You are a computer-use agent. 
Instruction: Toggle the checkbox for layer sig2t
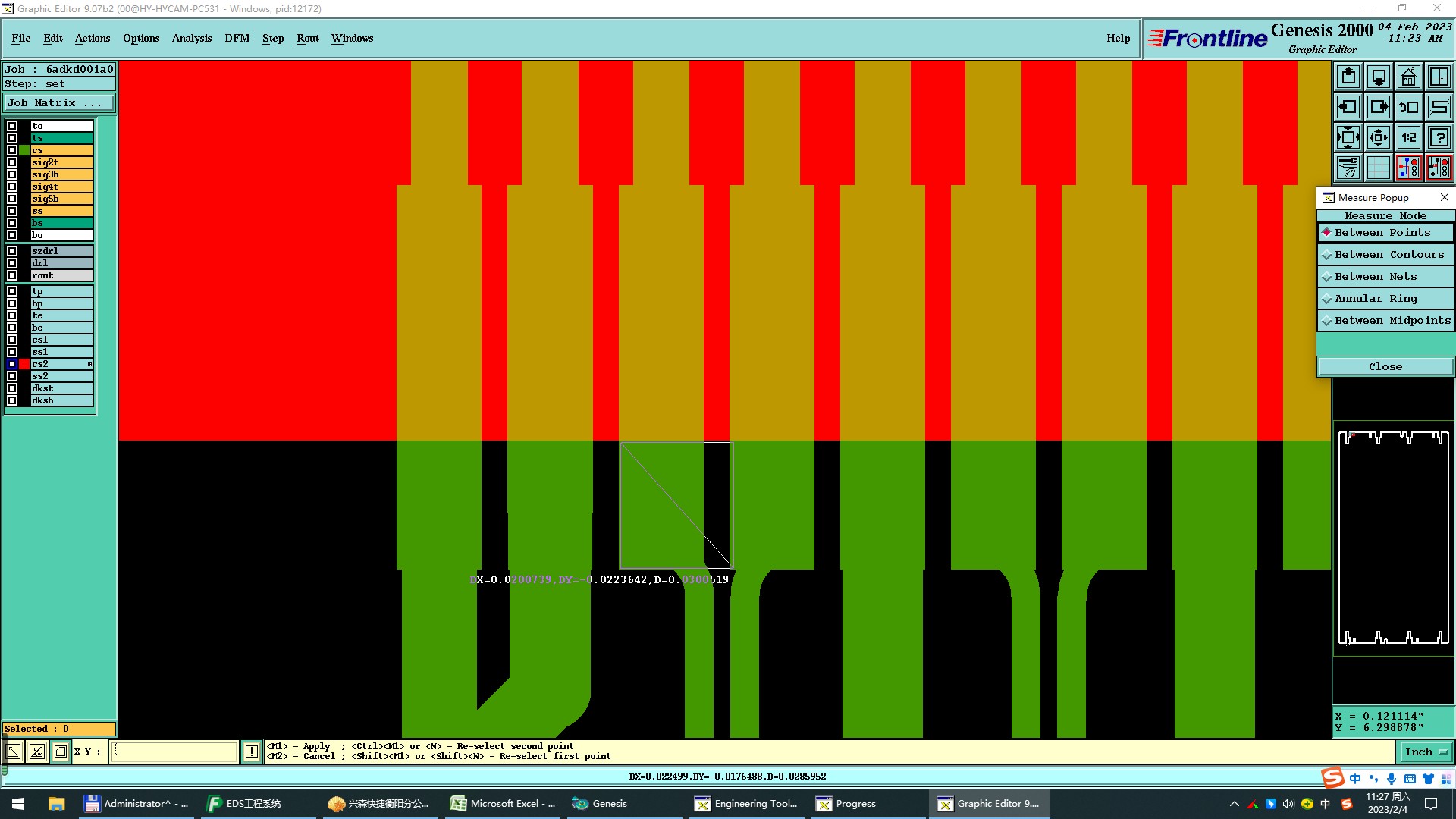12,162
